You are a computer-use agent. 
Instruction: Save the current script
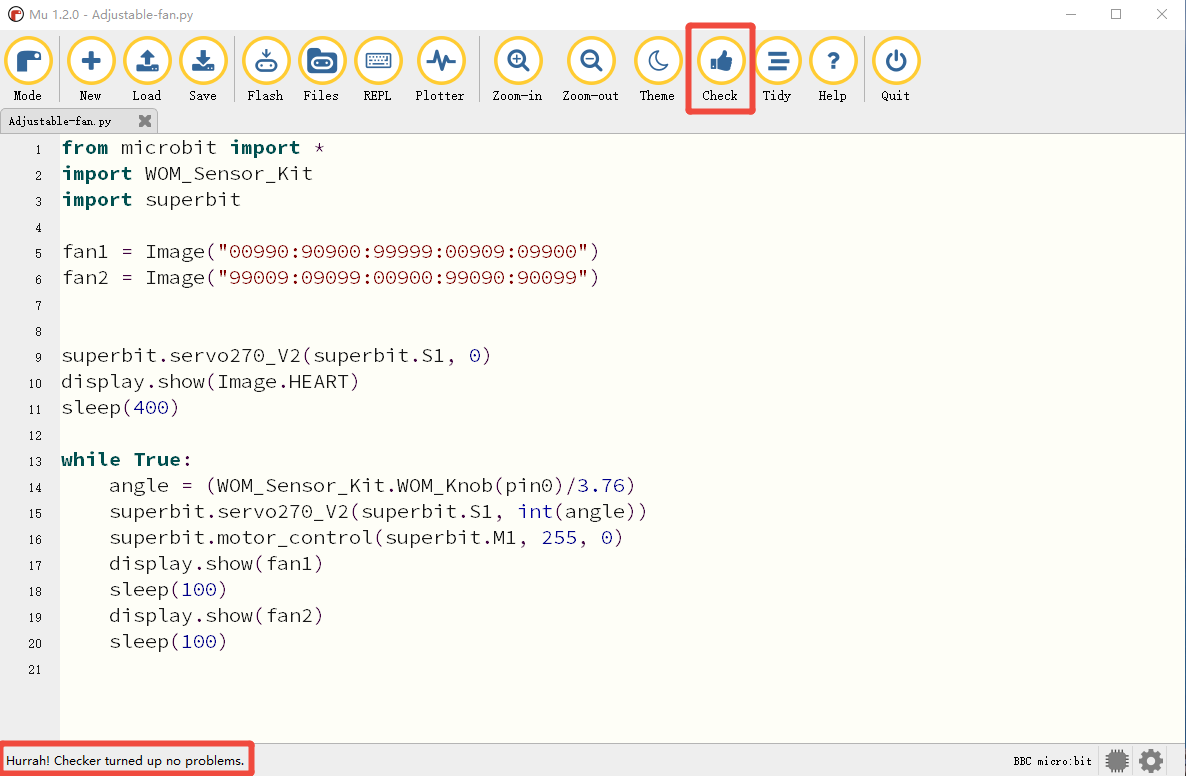203,70
